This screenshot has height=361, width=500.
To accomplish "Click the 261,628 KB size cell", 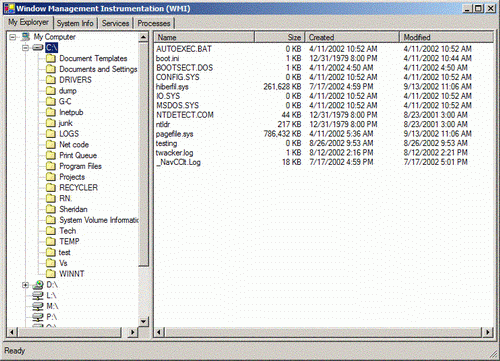I will pyautogui.click(x=282, y=87).
